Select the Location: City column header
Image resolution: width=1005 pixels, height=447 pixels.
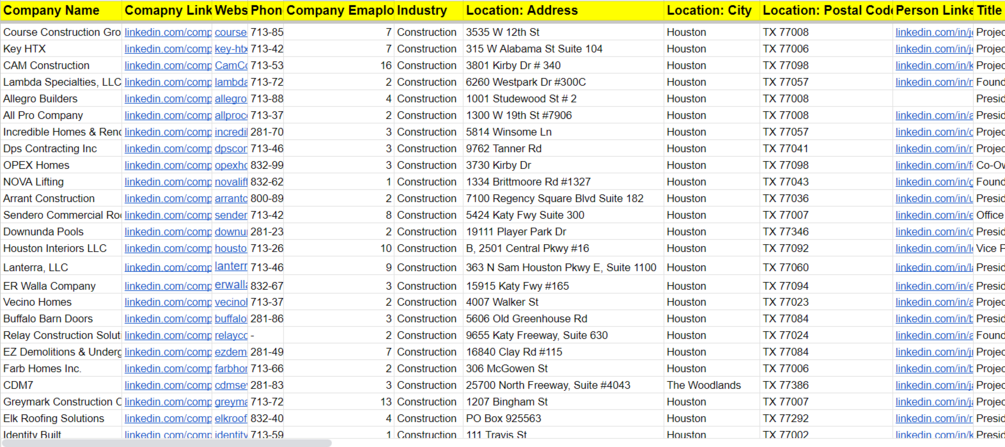711,10
